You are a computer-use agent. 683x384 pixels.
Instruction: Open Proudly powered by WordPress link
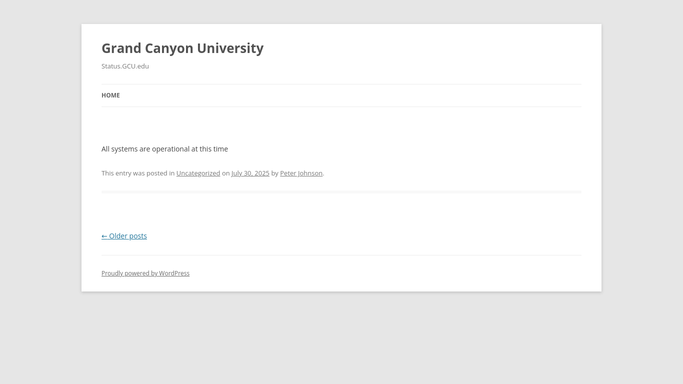pyautogui.click(x=145, y=273)
